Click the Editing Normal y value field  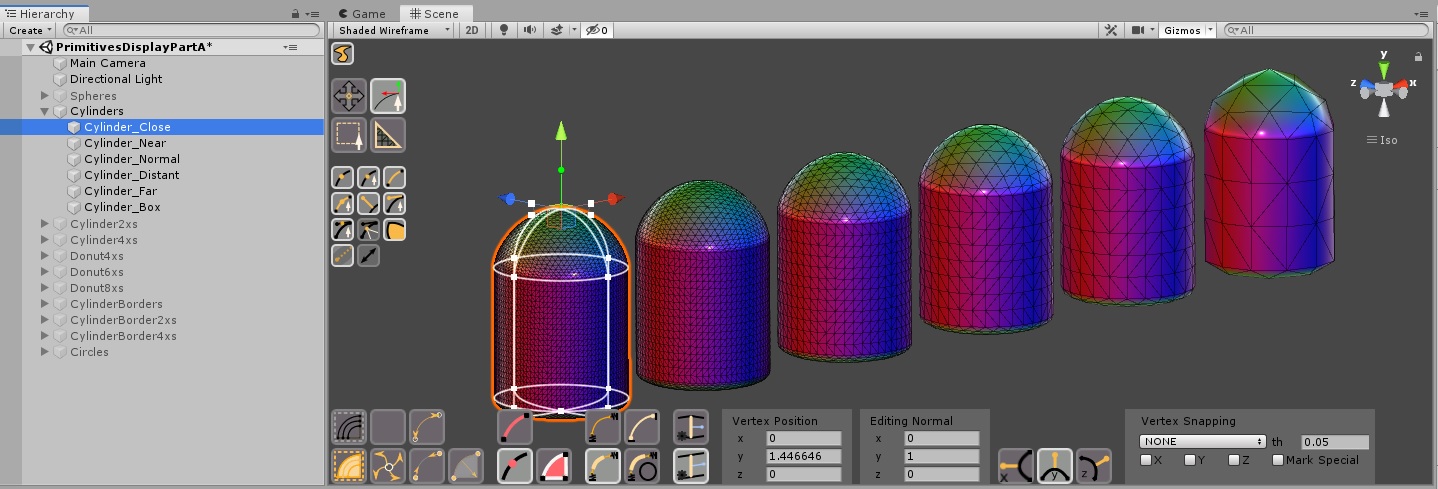[x=942, y=457]
